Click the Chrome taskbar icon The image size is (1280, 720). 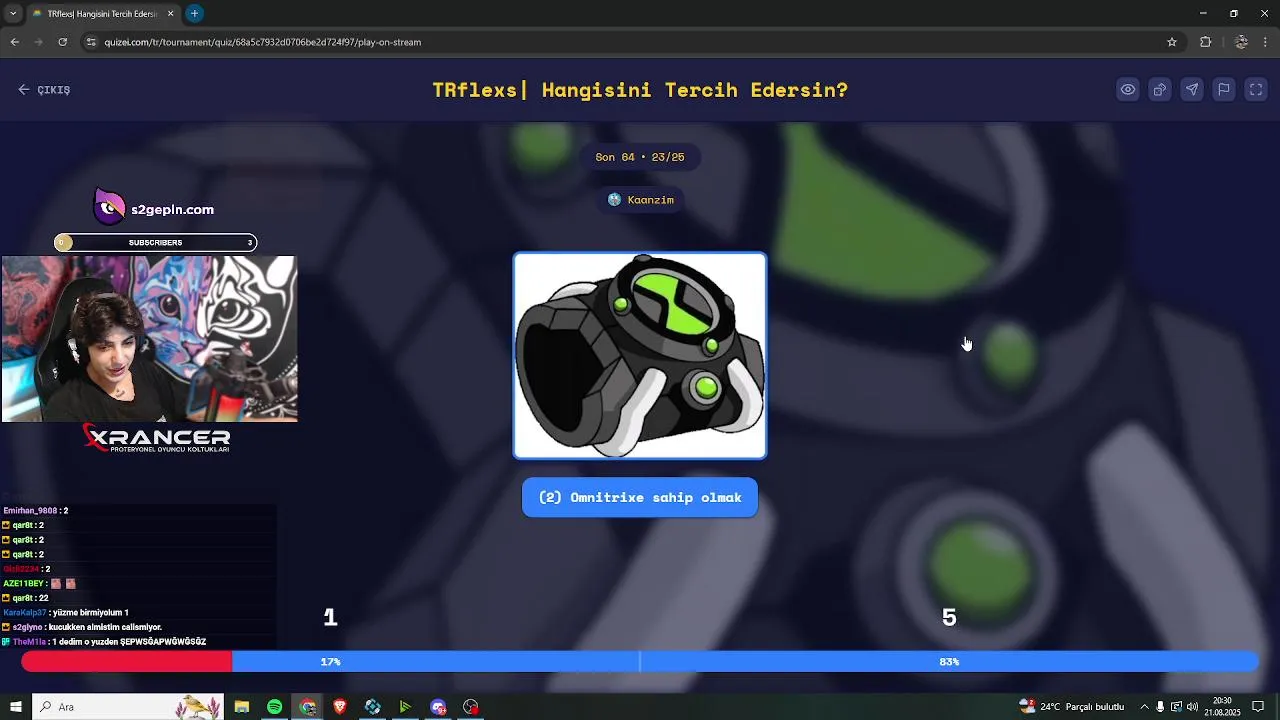point(307,707)
